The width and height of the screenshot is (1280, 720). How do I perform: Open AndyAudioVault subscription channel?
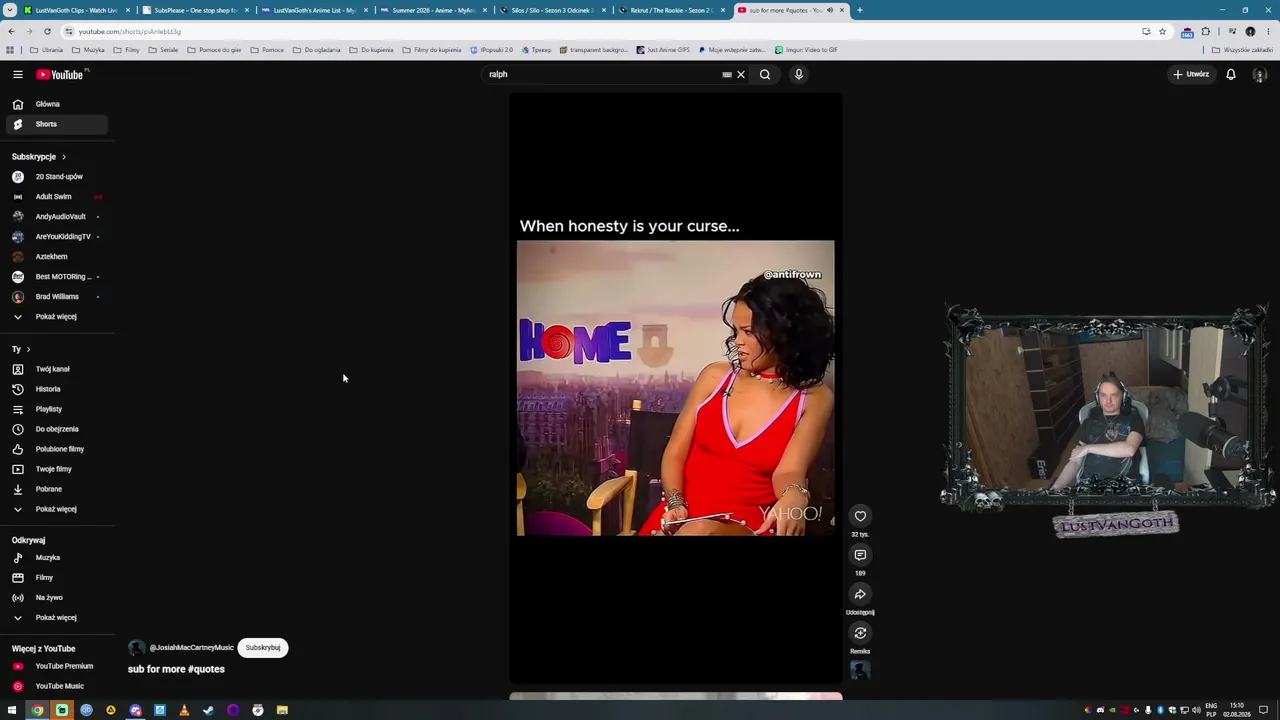55,217
